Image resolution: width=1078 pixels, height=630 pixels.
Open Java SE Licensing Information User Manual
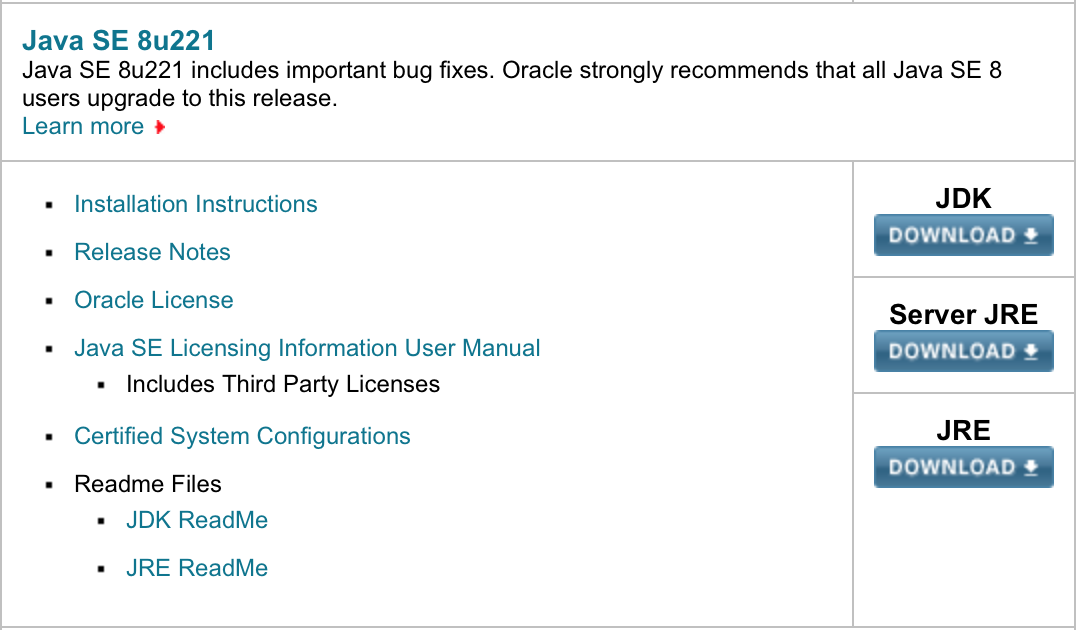[307, 349]
